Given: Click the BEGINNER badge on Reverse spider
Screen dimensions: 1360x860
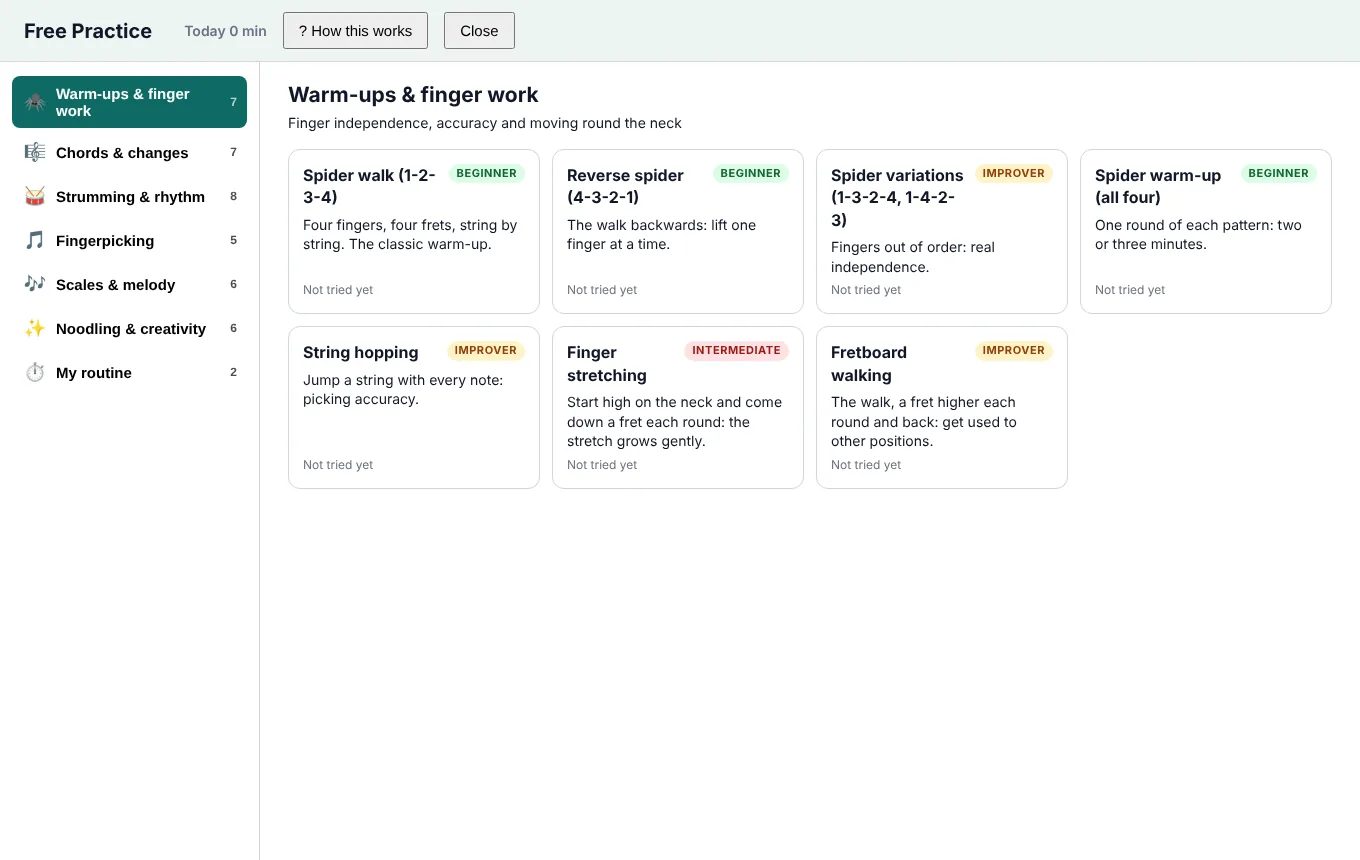Looking at the screenshot, I should 751,174.
